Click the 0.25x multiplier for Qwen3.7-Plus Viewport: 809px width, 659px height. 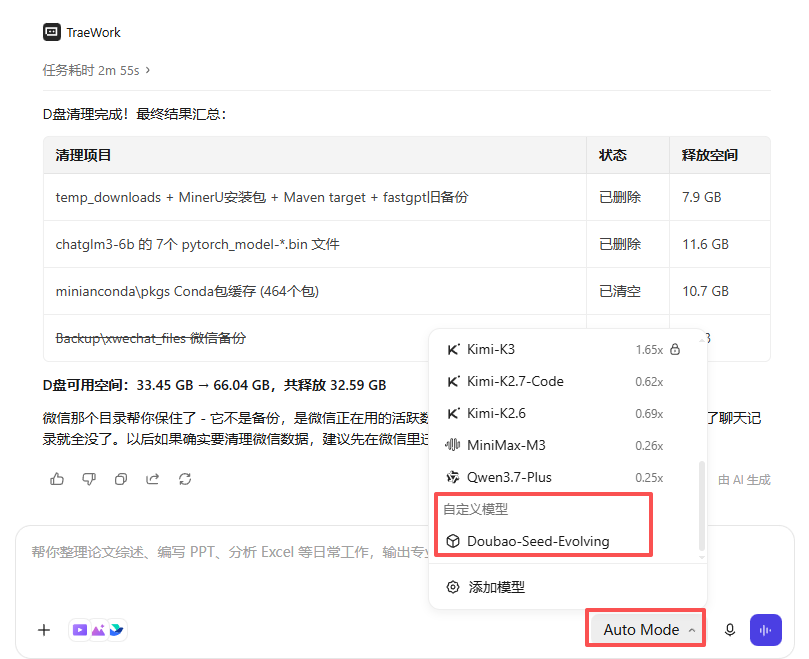tap(649, 478)
